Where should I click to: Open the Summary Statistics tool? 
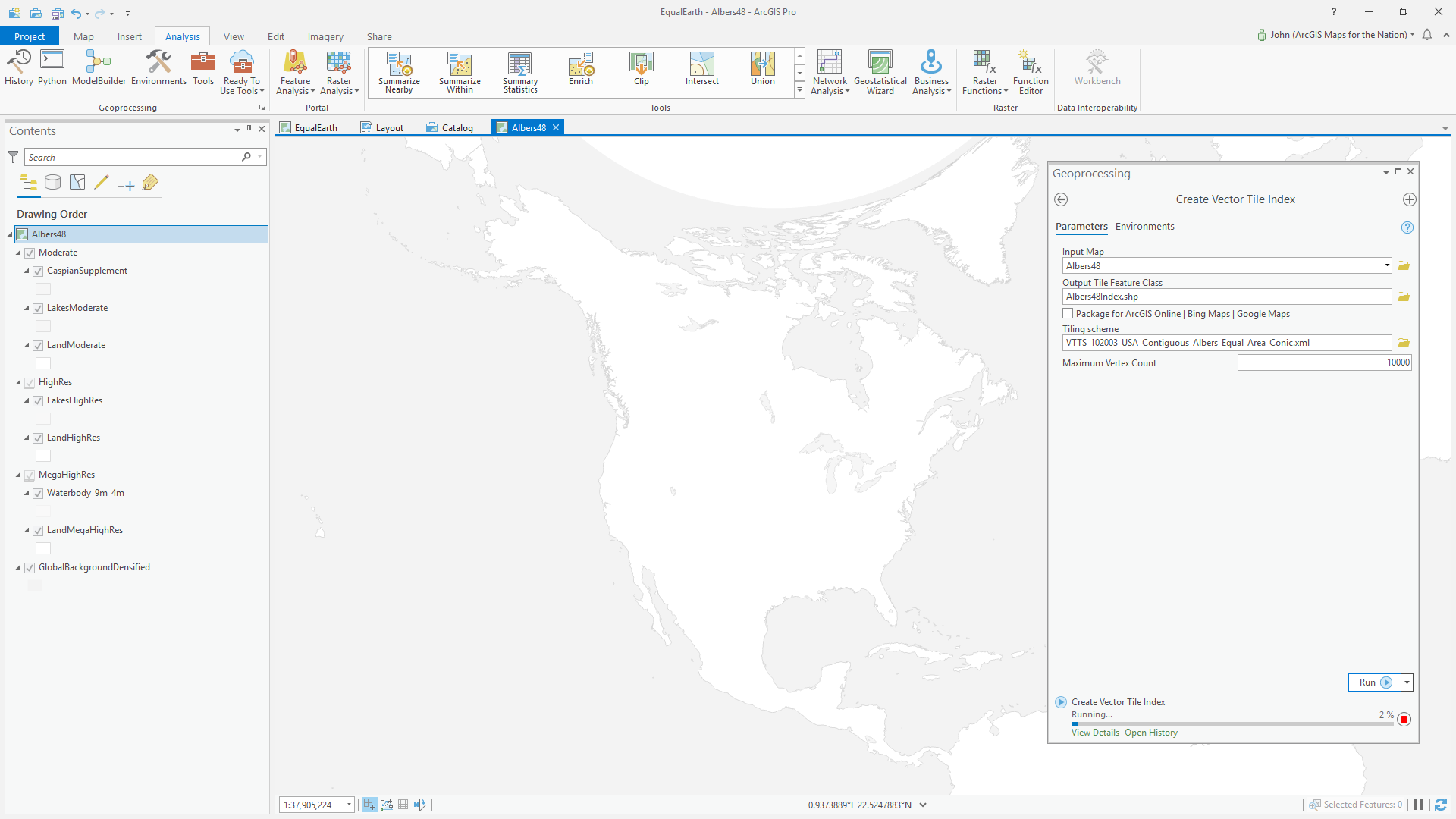click(x=520, y=73)
